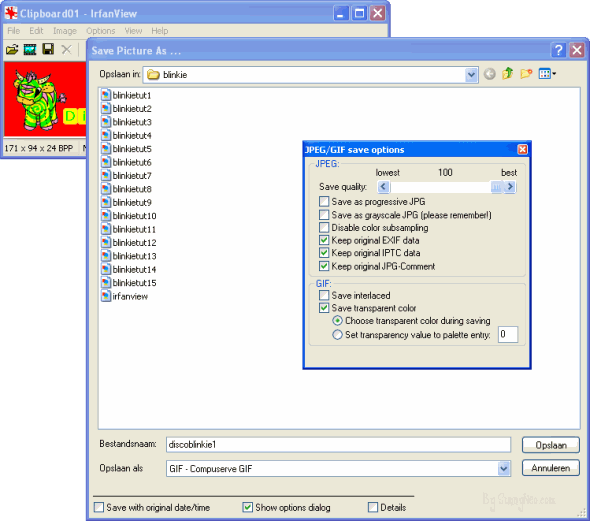
Task: Select the blinkietut3 file icon
Action: point(106,122)
